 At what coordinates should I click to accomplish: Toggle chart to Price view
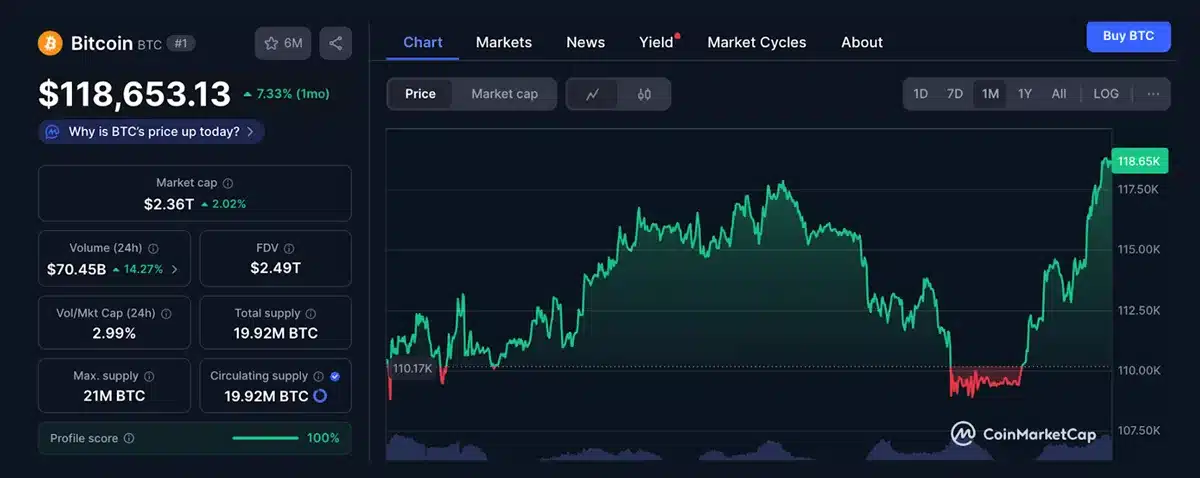coord(420,94)
